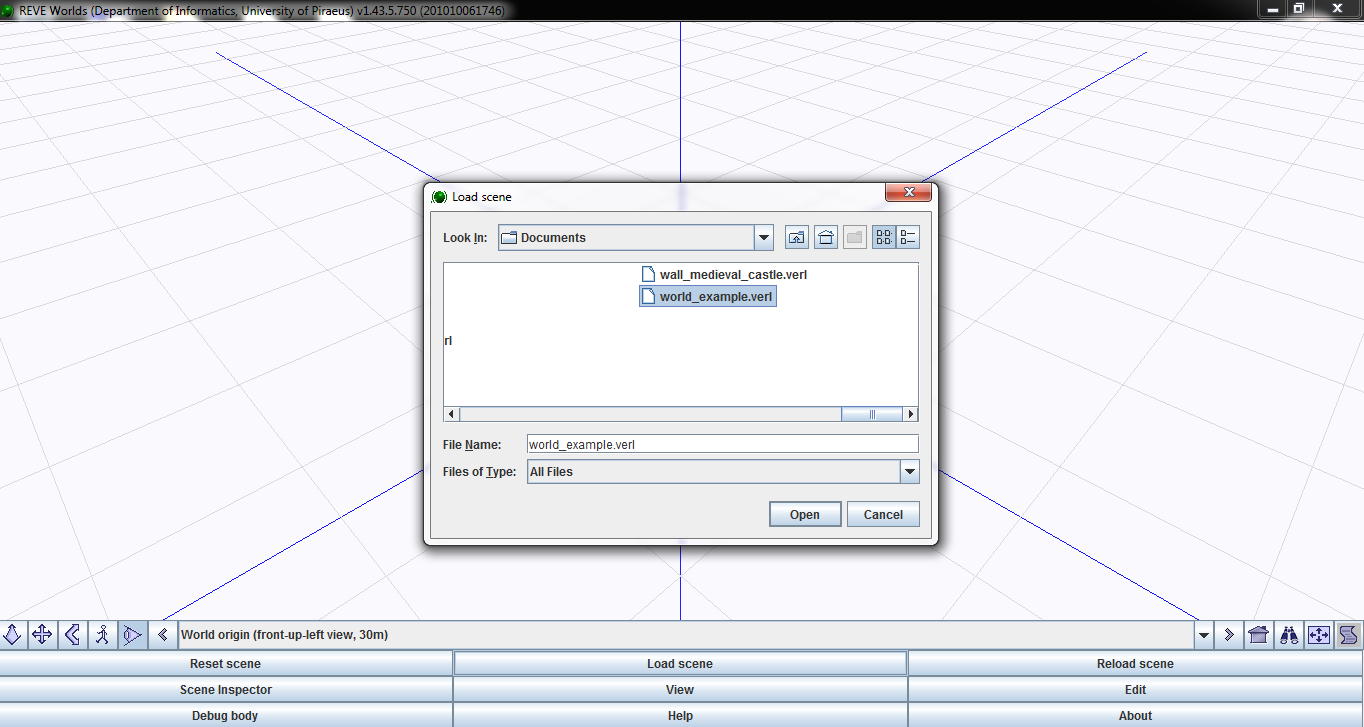Open the Edit menu button
This screenshot has width=1364, height=727.
pyautogui.click(x=1136, y=690)
